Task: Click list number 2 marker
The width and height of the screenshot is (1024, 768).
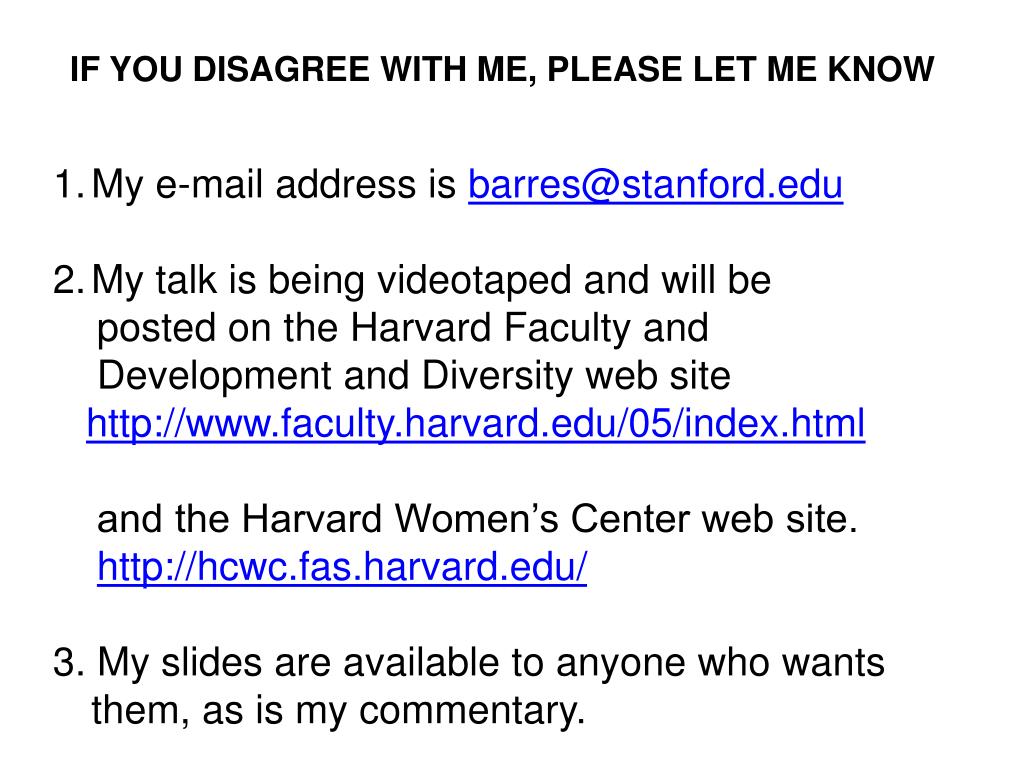Action: [69, 280]
